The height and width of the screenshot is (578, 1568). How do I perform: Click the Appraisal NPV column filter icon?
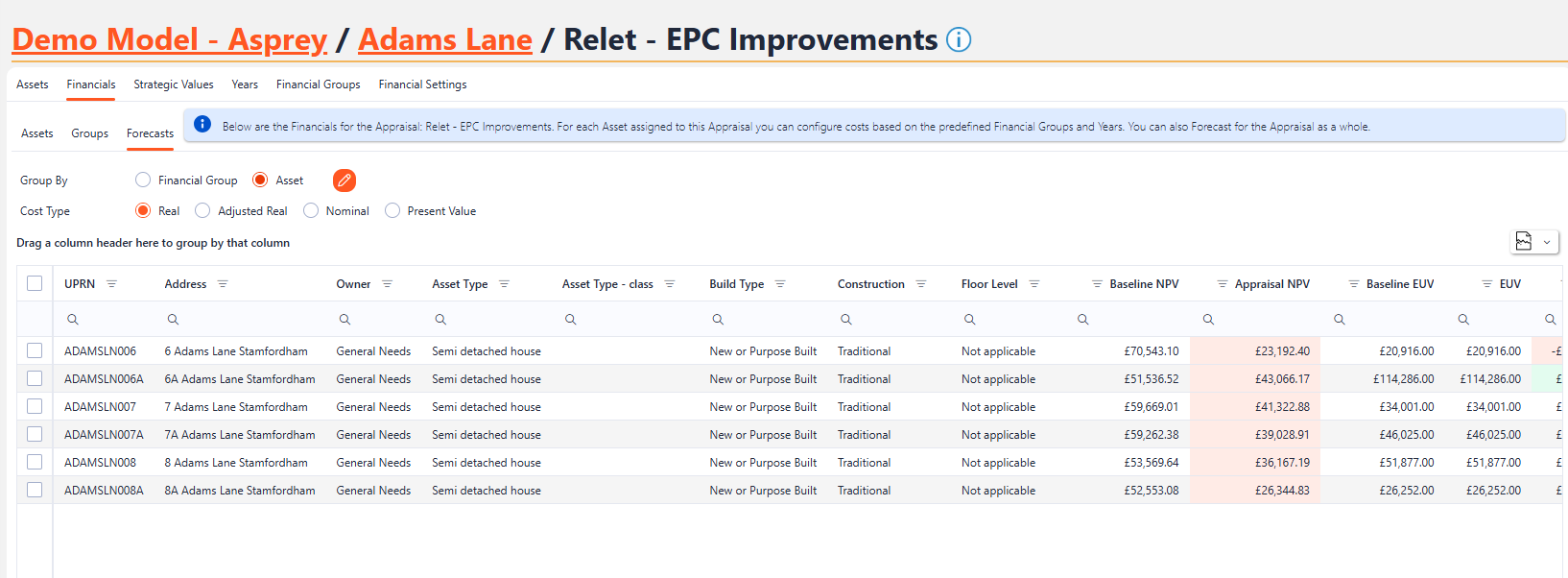click(x=1223, y=284)
